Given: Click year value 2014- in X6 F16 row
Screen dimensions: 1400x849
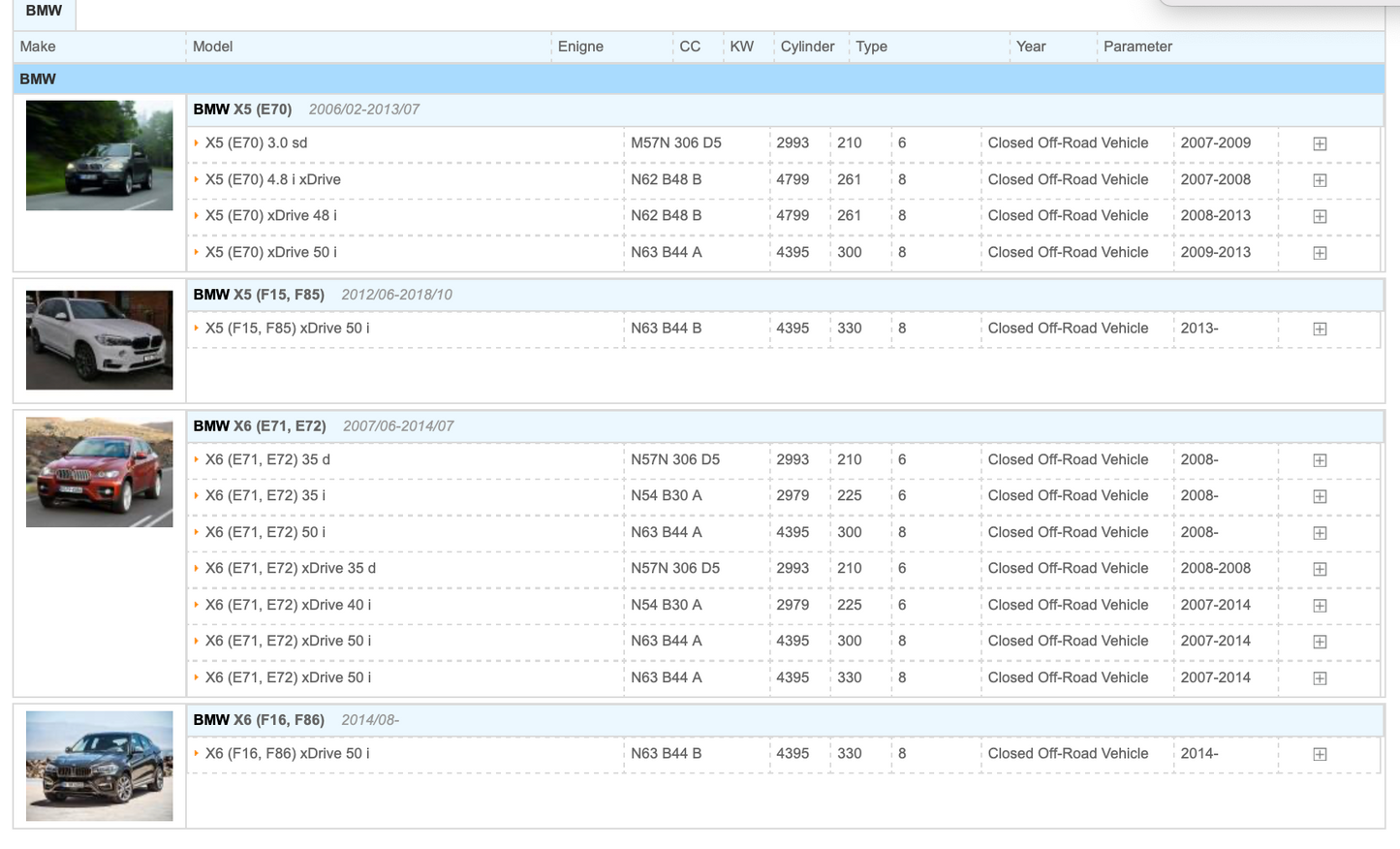Looking at the screenshot, I should pos(1199,753).
